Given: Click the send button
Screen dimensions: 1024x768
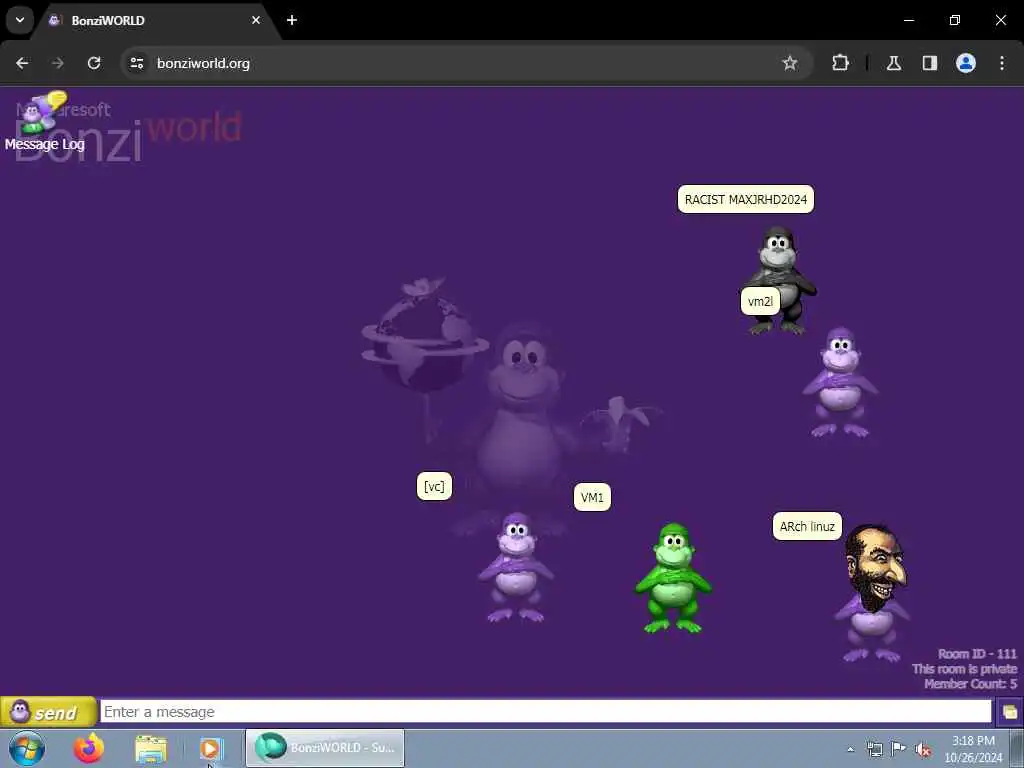Looking at the screenshot, I should [x=48, y=712].
